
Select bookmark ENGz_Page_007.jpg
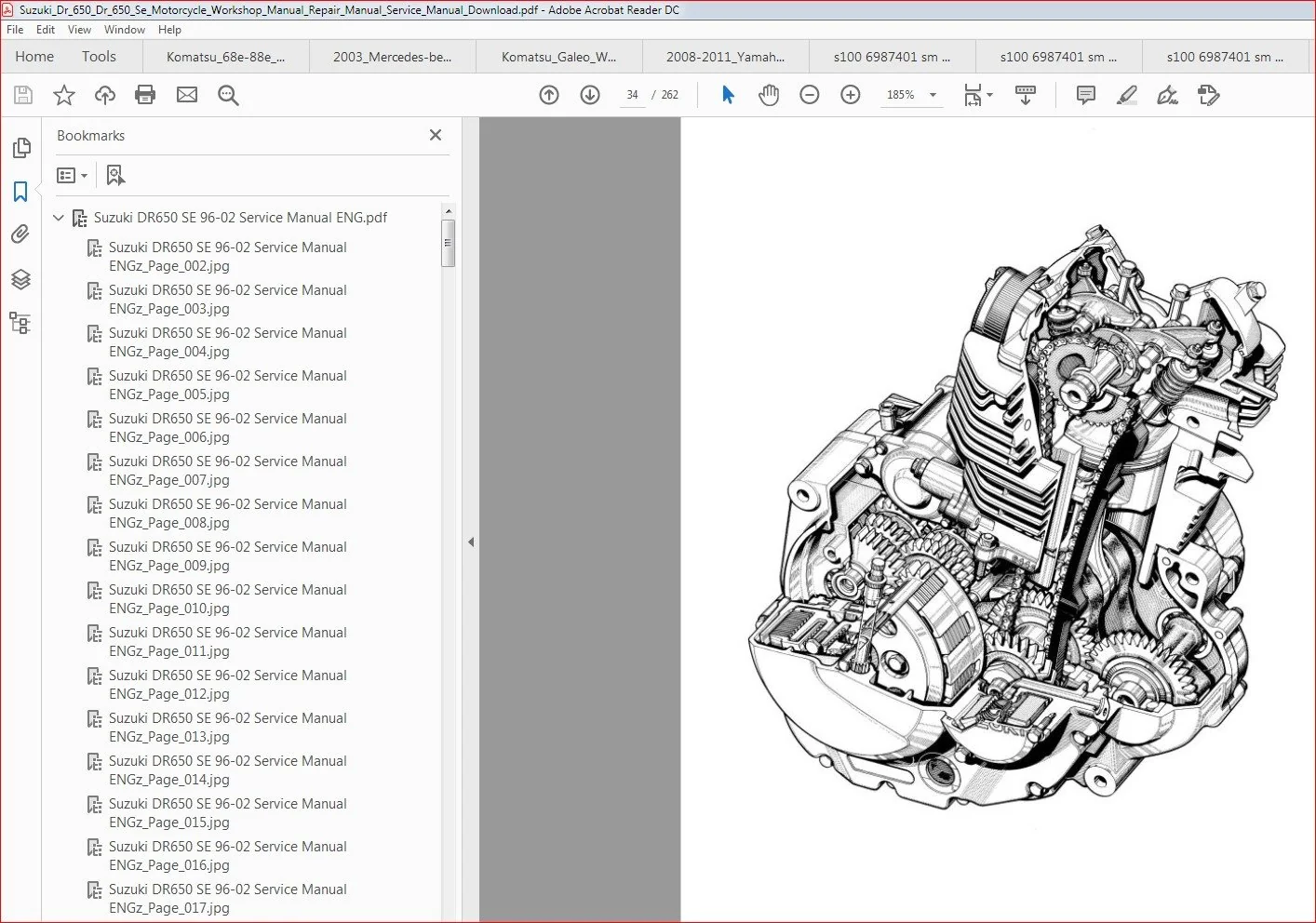(227, 471)
